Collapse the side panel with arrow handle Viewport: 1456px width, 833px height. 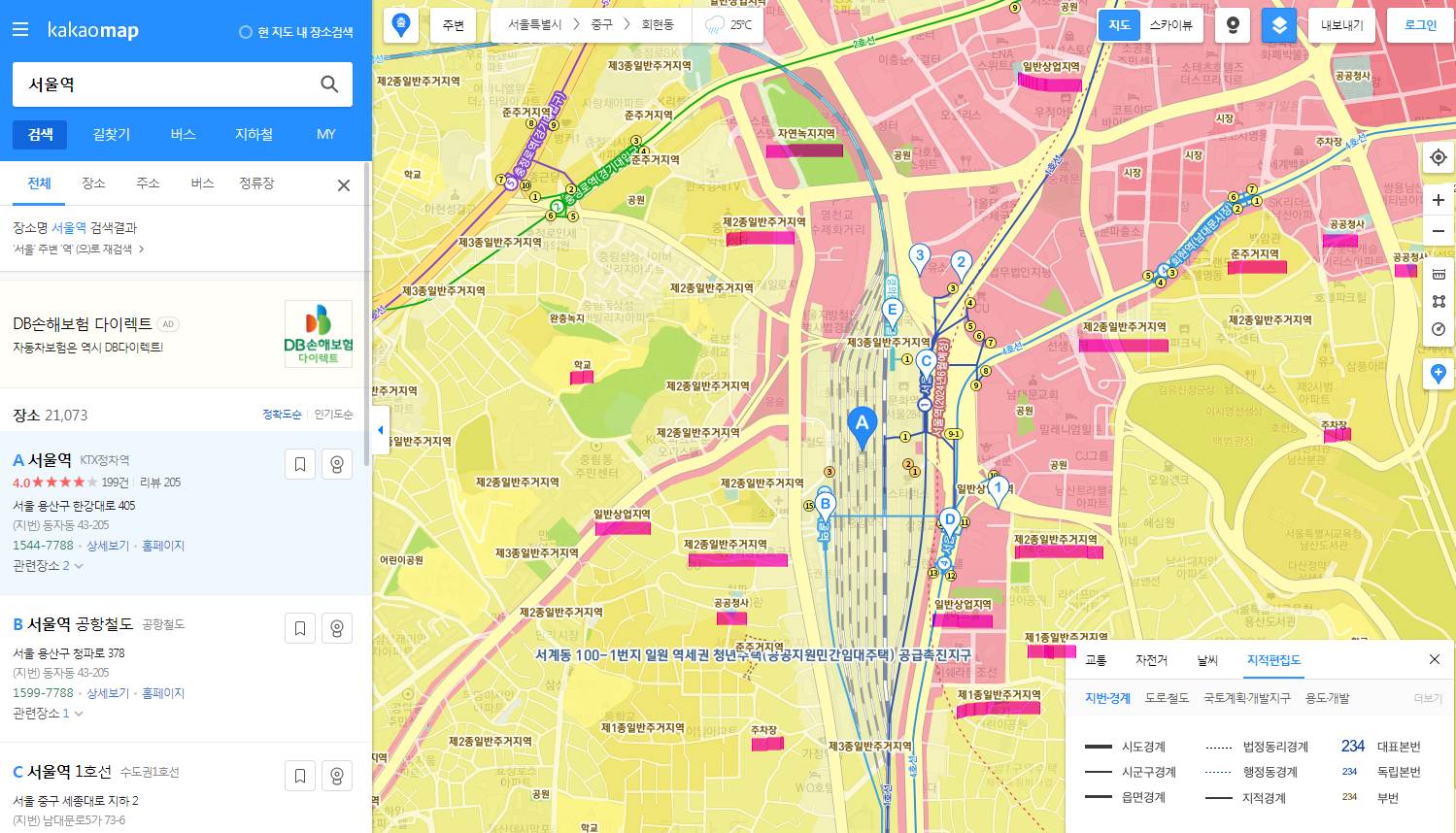[380, 430]
